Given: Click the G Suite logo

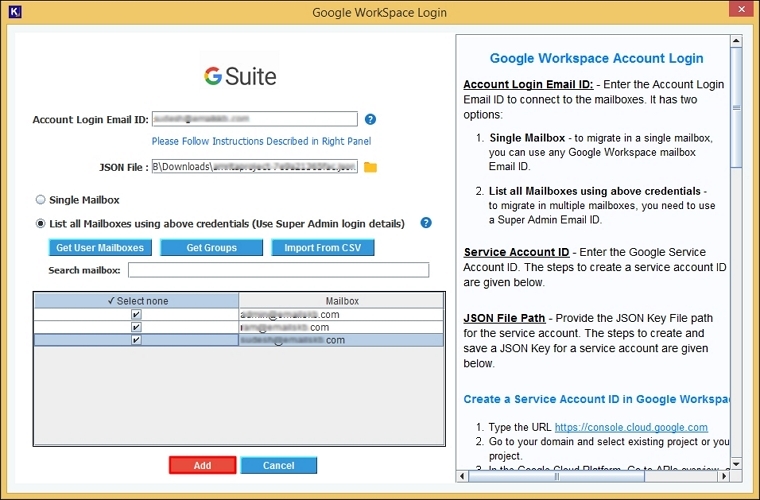Looking at the screenshot, I should [x=240, y=76].
